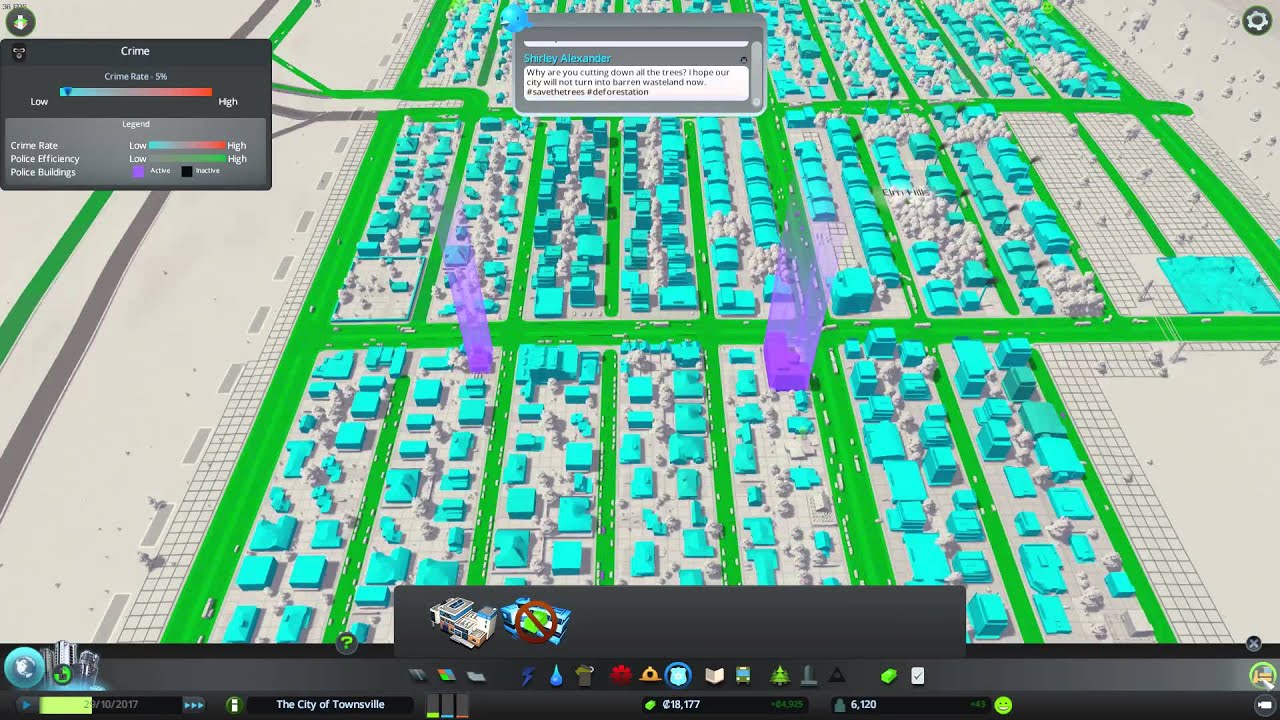Image resolution: width=1280 pixels, height=720 pixels.
Task: Change simulation speed with triple arrows
Action: [194, 705]
